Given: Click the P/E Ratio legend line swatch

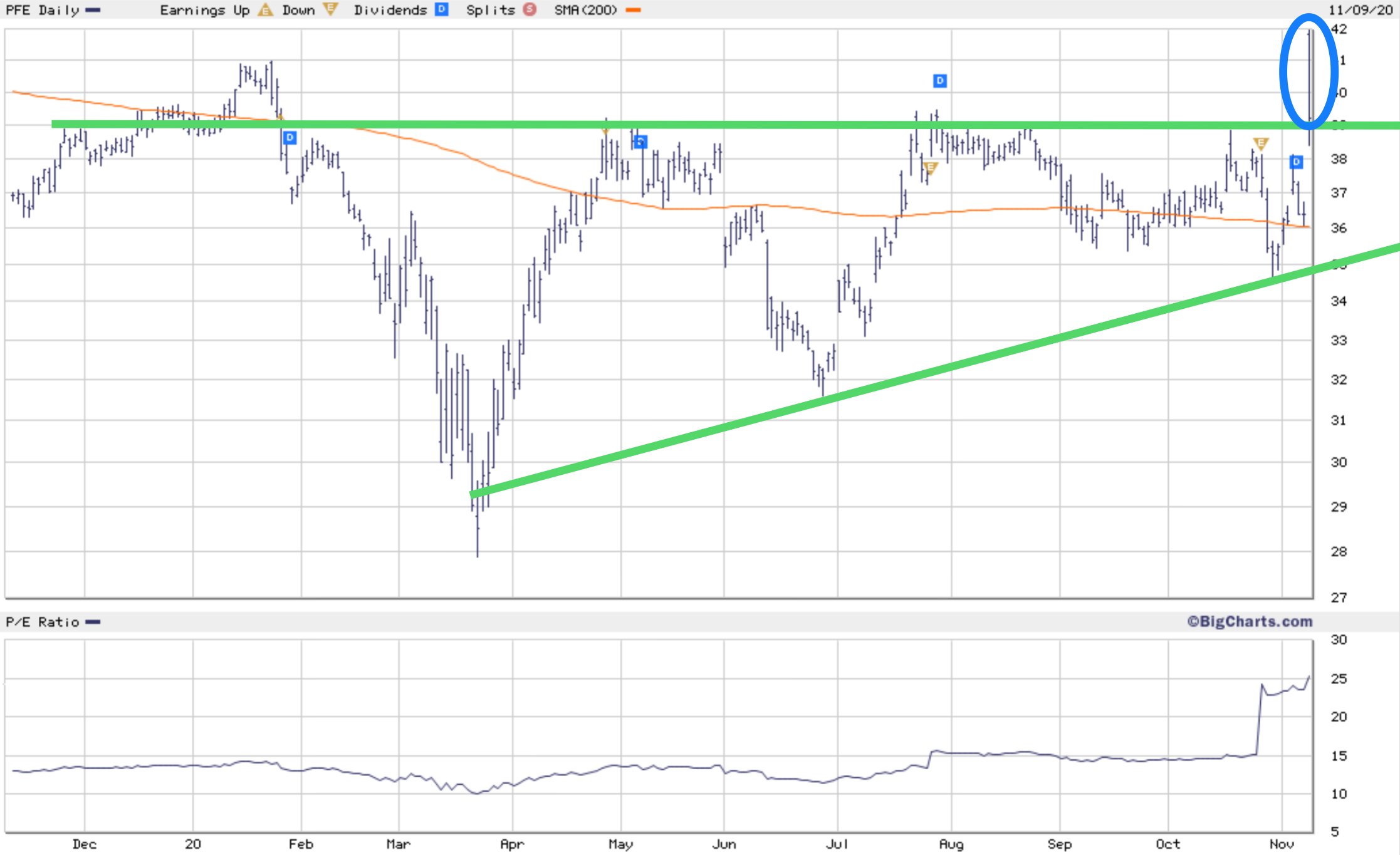Looking at the screenshot, I should 93,622.
